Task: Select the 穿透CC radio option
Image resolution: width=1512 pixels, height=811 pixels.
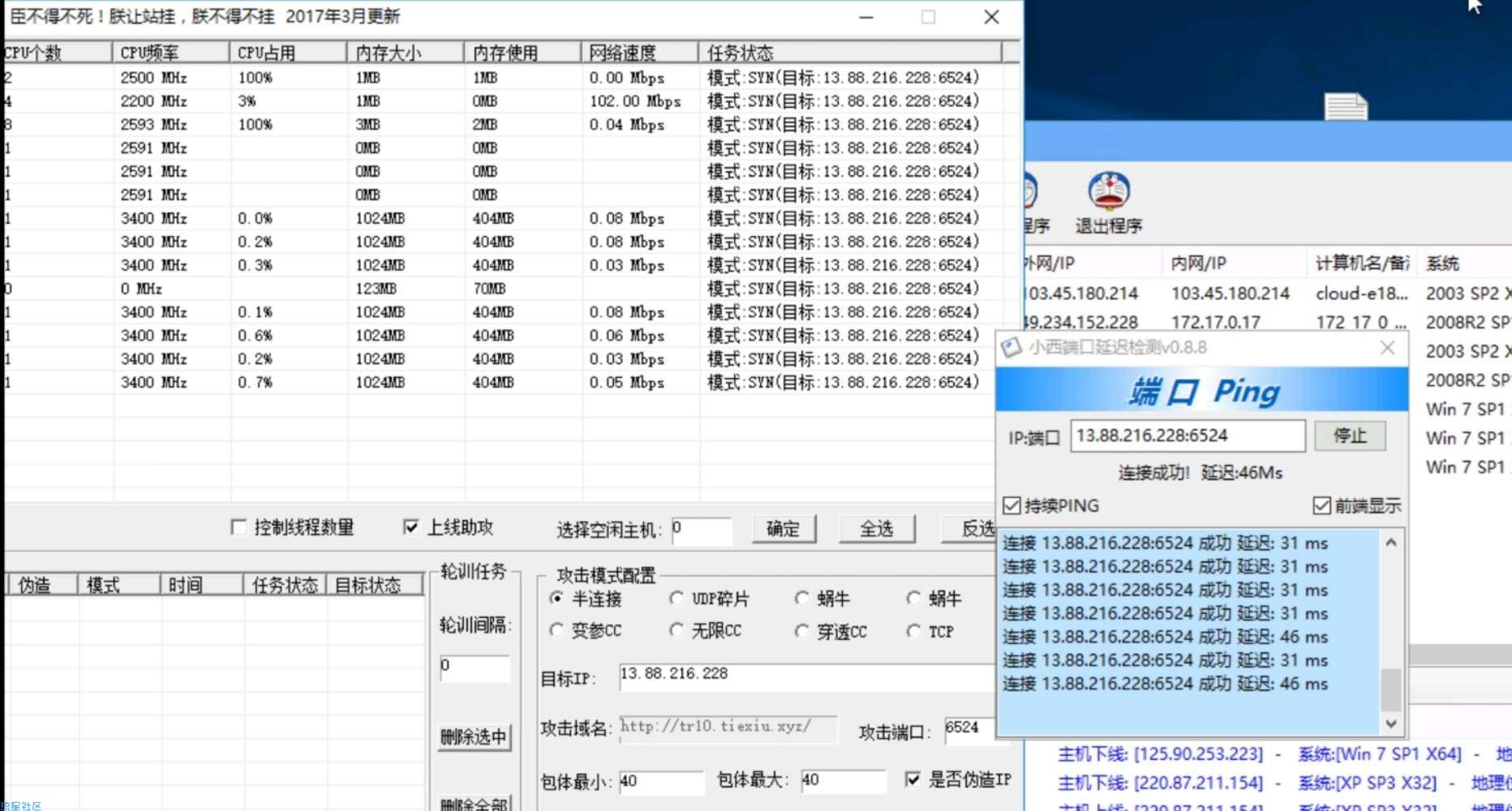Action: pyautogui.click(x=801, y=631)
